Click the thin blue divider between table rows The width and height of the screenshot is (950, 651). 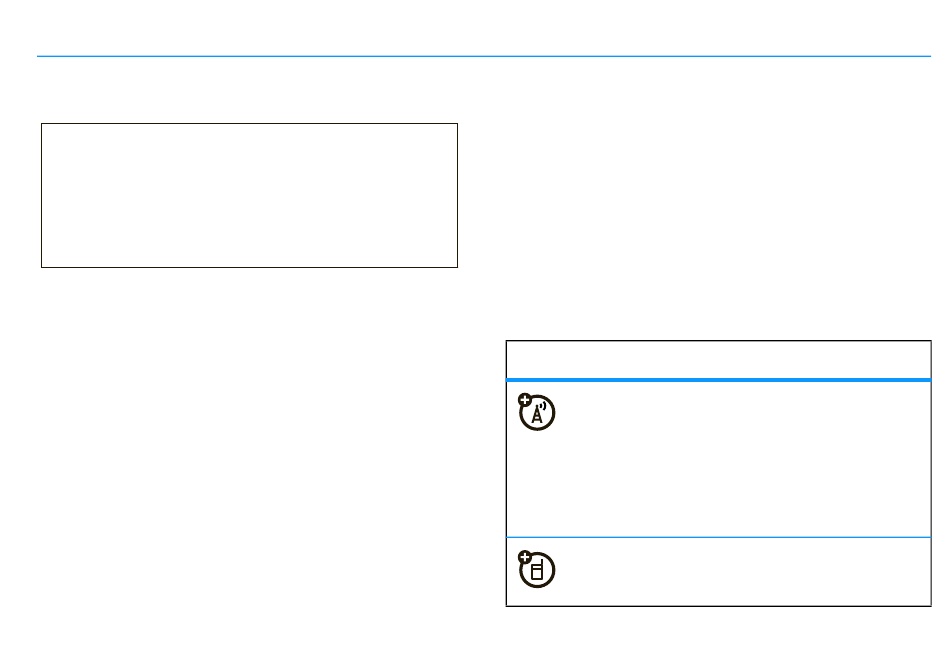(x=719, y=537)
